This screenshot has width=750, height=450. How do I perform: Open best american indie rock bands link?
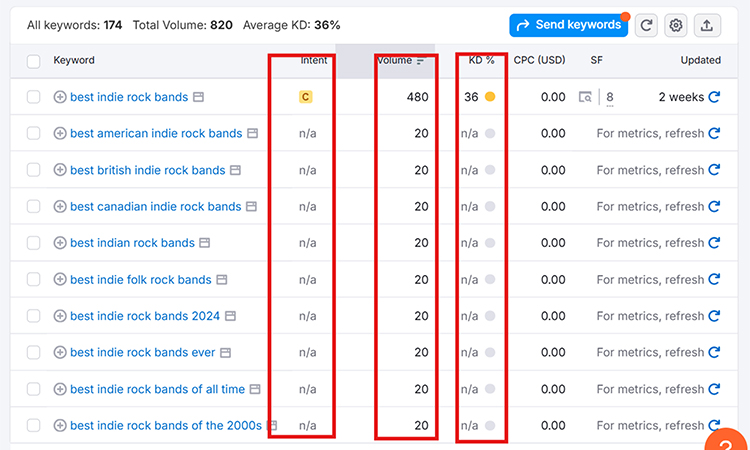156,133
